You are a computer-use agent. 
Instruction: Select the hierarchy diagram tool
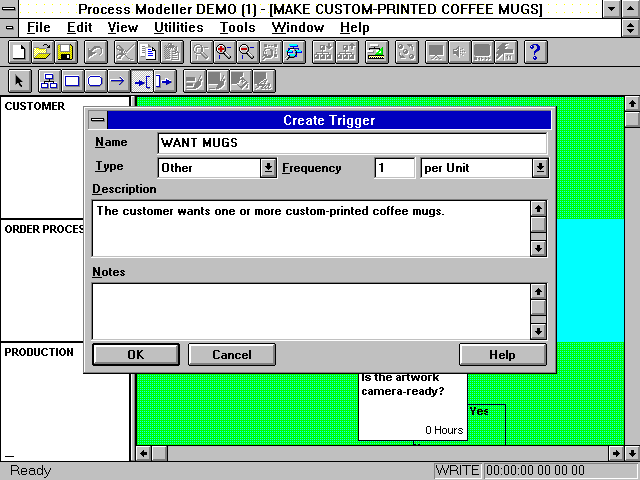point(48,81)
